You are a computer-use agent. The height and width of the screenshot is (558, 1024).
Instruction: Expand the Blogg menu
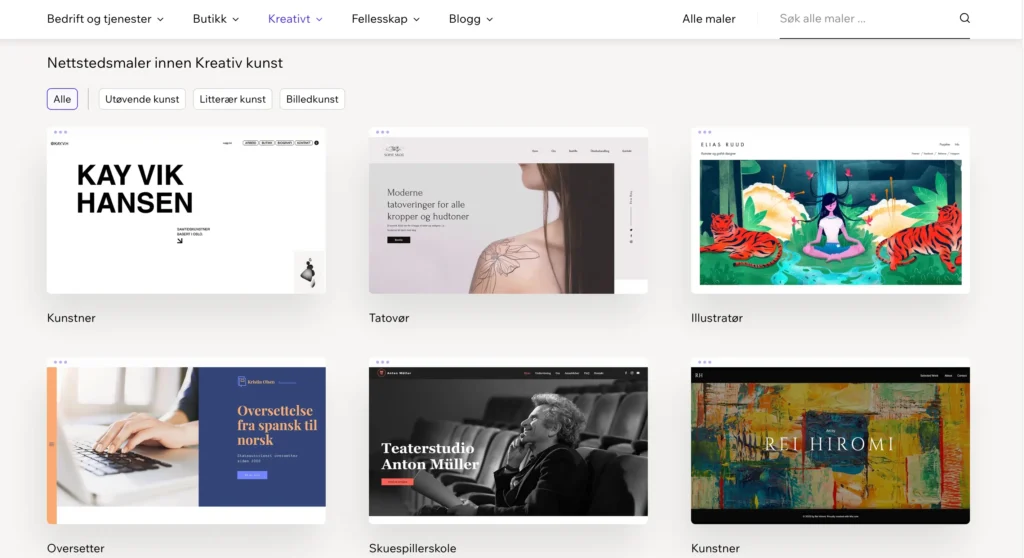tap(471, 18)
